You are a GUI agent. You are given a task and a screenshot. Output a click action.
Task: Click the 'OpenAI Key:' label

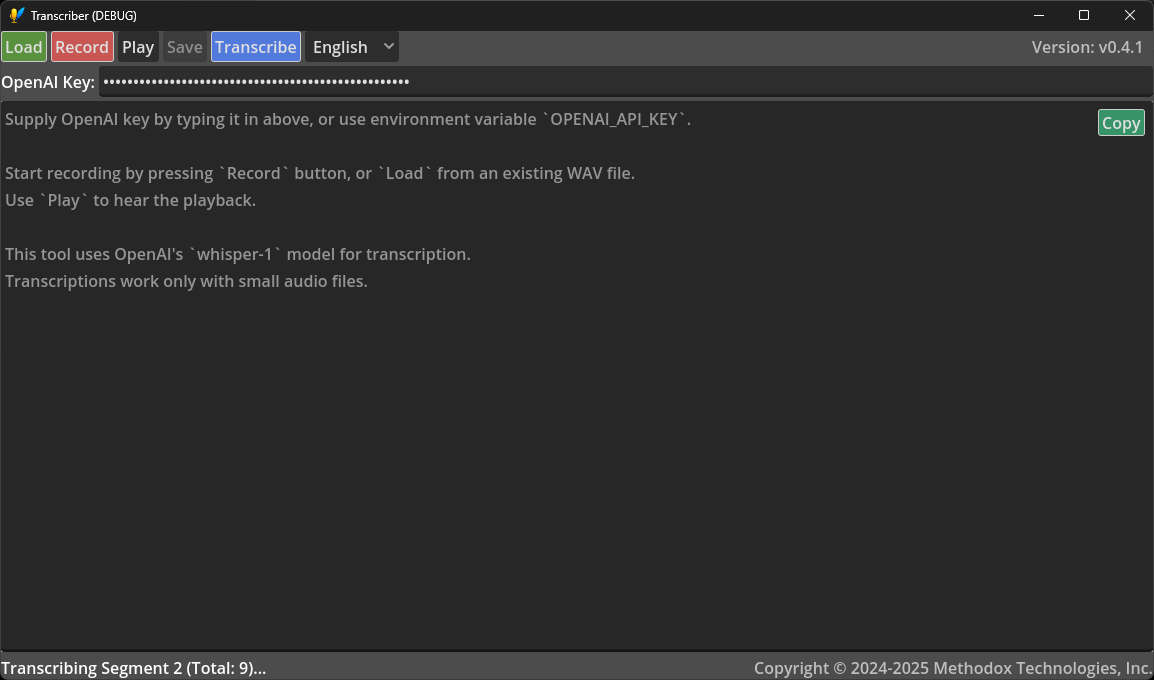(49, 82)
